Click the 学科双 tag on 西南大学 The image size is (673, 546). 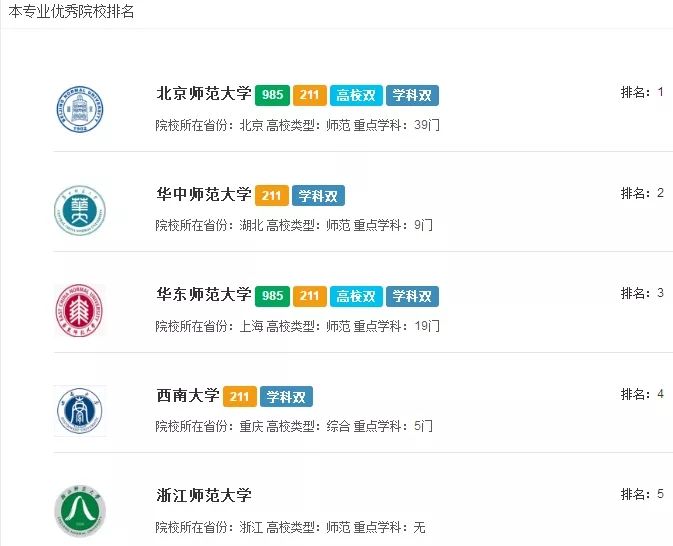pyautogui.click(x=286, y=396)
